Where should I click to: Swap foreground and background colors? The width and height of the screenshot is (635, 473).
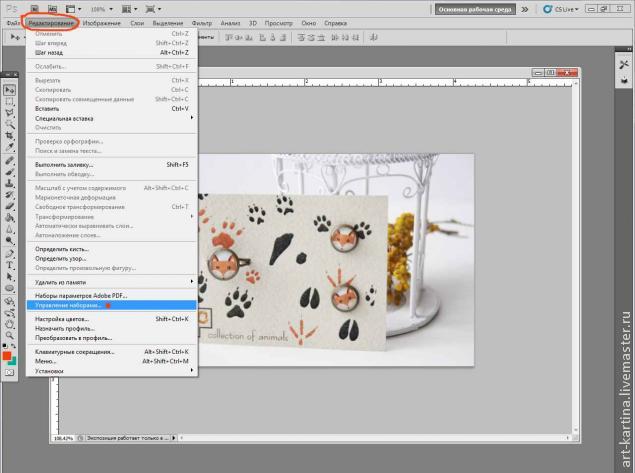click(13, 346)
